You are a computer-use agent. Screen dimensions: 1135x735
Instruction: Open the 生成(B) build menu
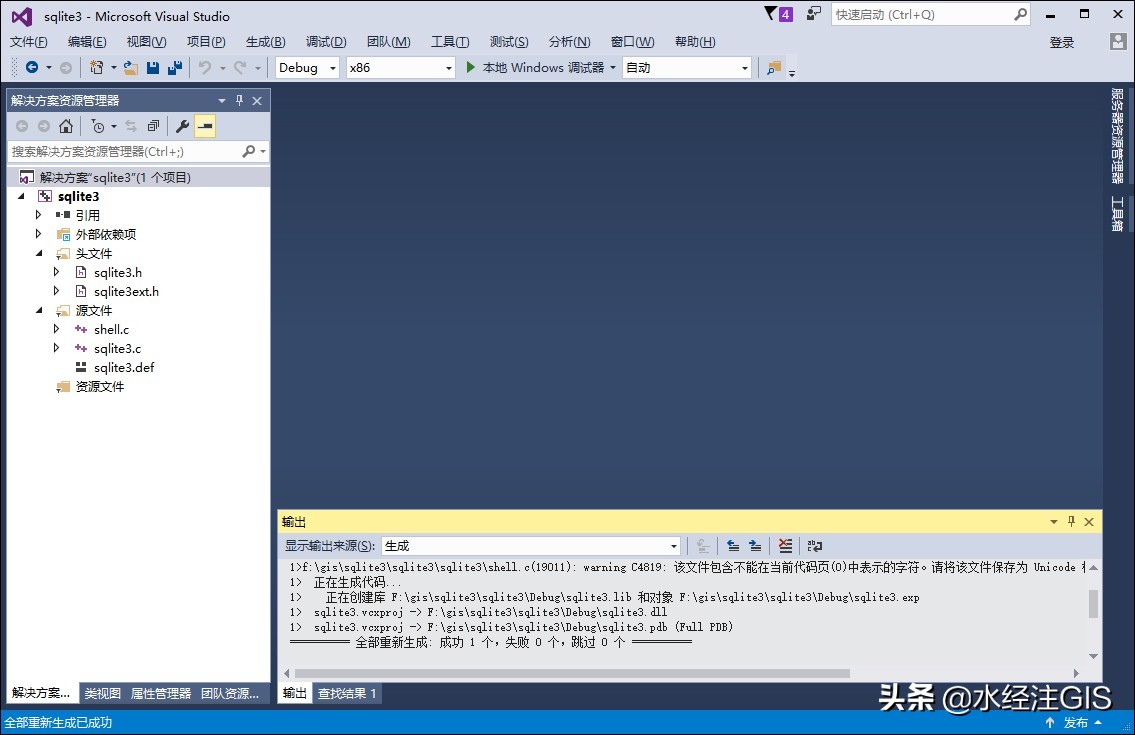coord(266,42)
